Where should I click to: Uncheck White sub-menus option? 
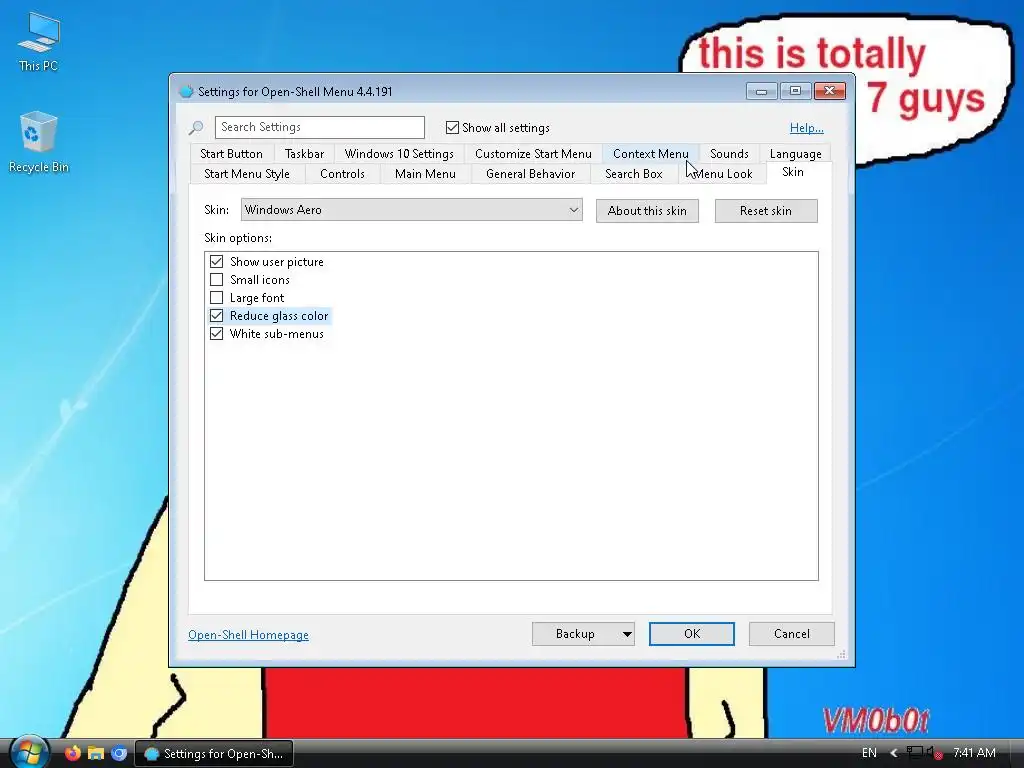click(216, 334)
